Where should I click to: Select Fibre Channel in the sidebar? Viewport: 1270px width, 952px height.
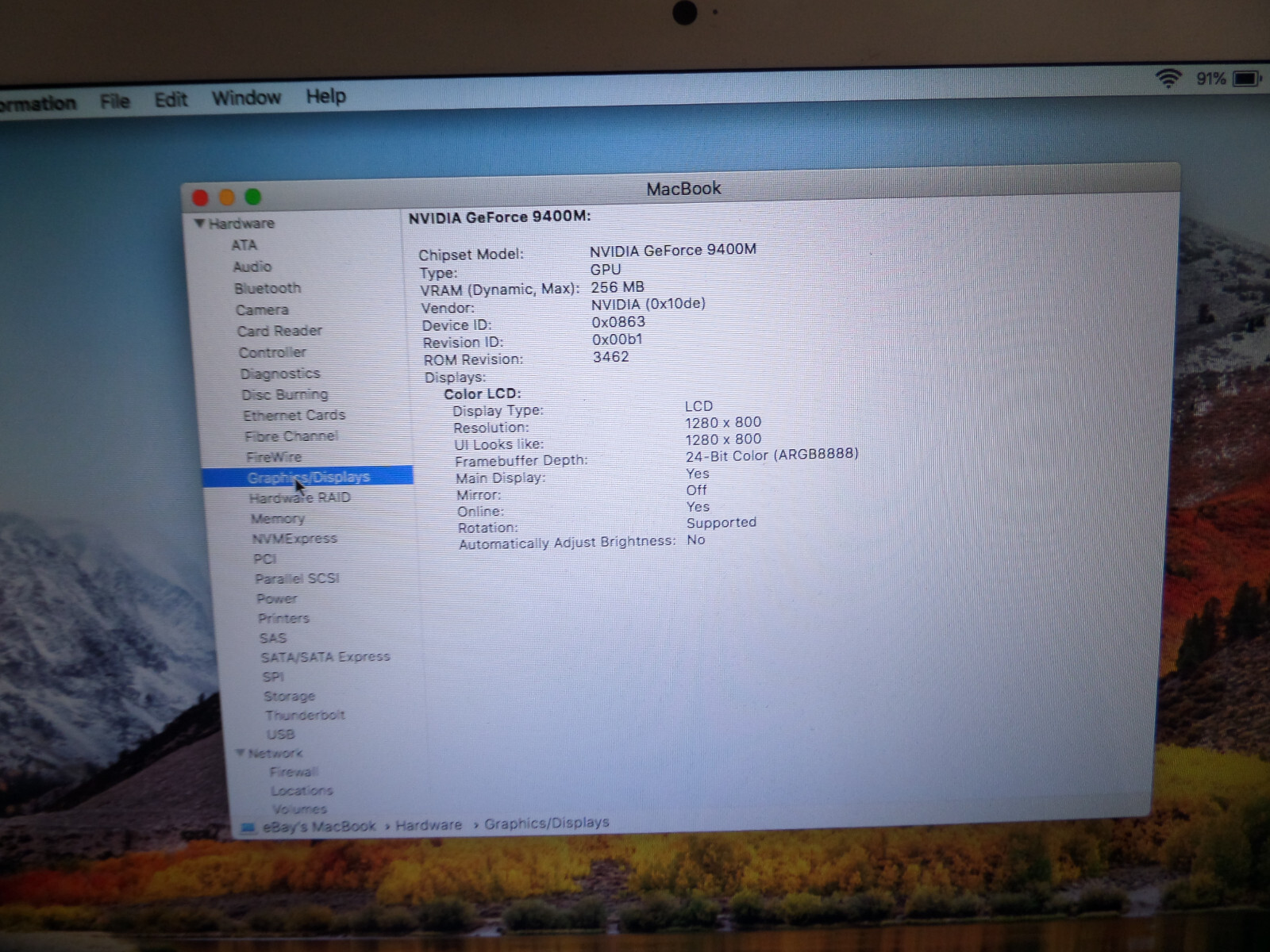click(291, 436)
